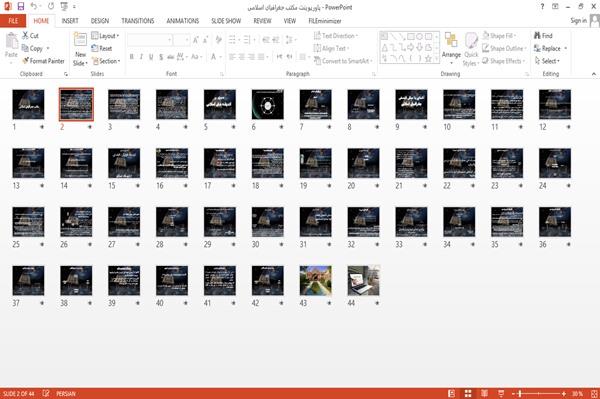The image size is (600, 399).
Task: Open the FILE tab
Action: click(x=13, y=21)
